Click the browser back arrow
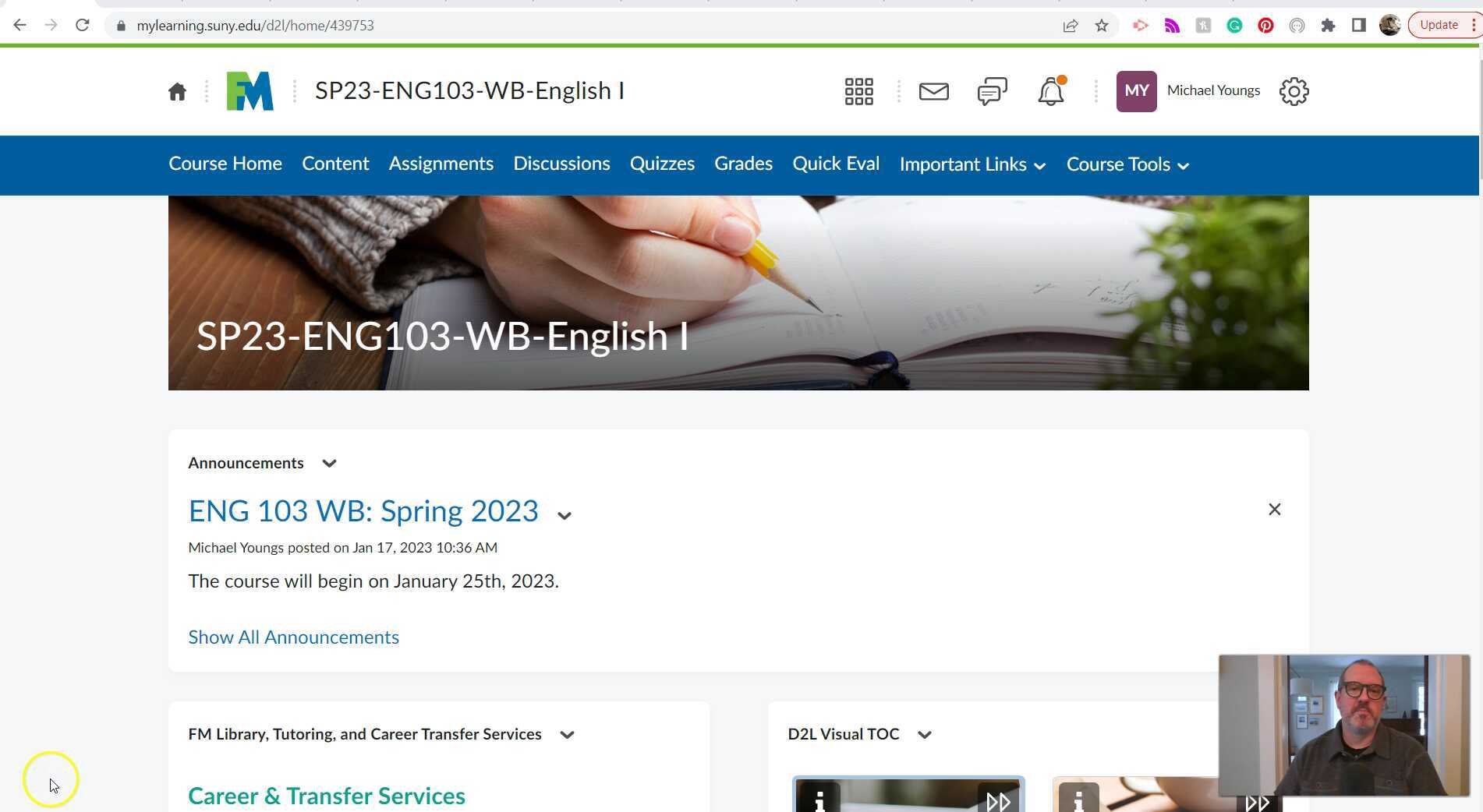The height and width of the screenshot is (812, 1483). pyautogui.click(x=19, y=24)
